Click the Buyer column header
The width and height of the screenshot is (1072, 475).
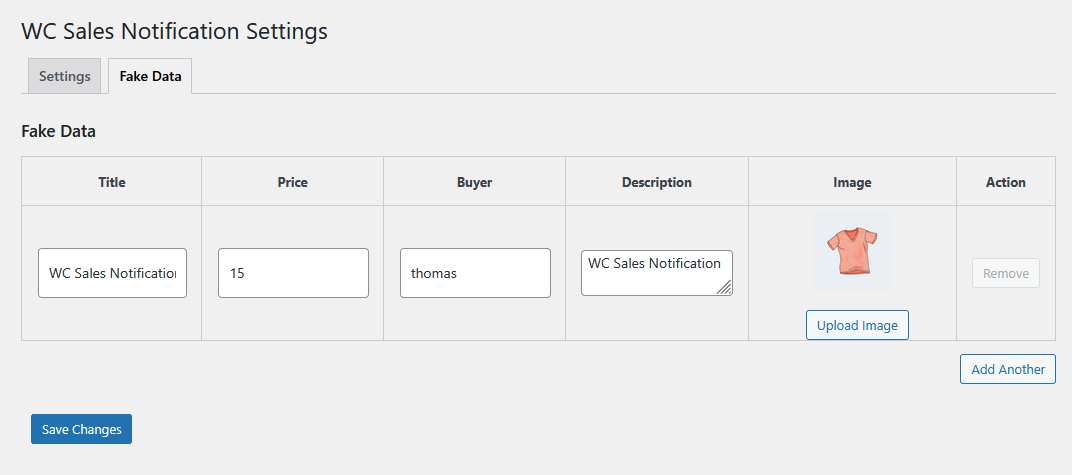(475, 182)
